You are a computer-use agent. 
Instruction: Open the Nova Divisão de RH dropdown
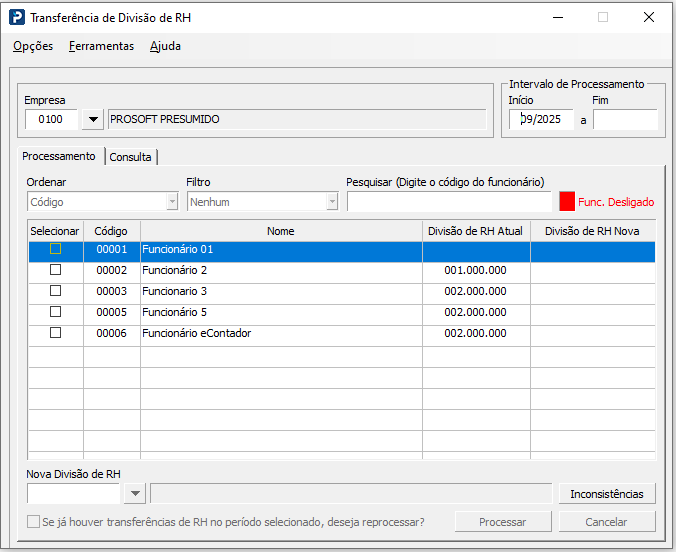pyautogui.click(x=135, y=494)
